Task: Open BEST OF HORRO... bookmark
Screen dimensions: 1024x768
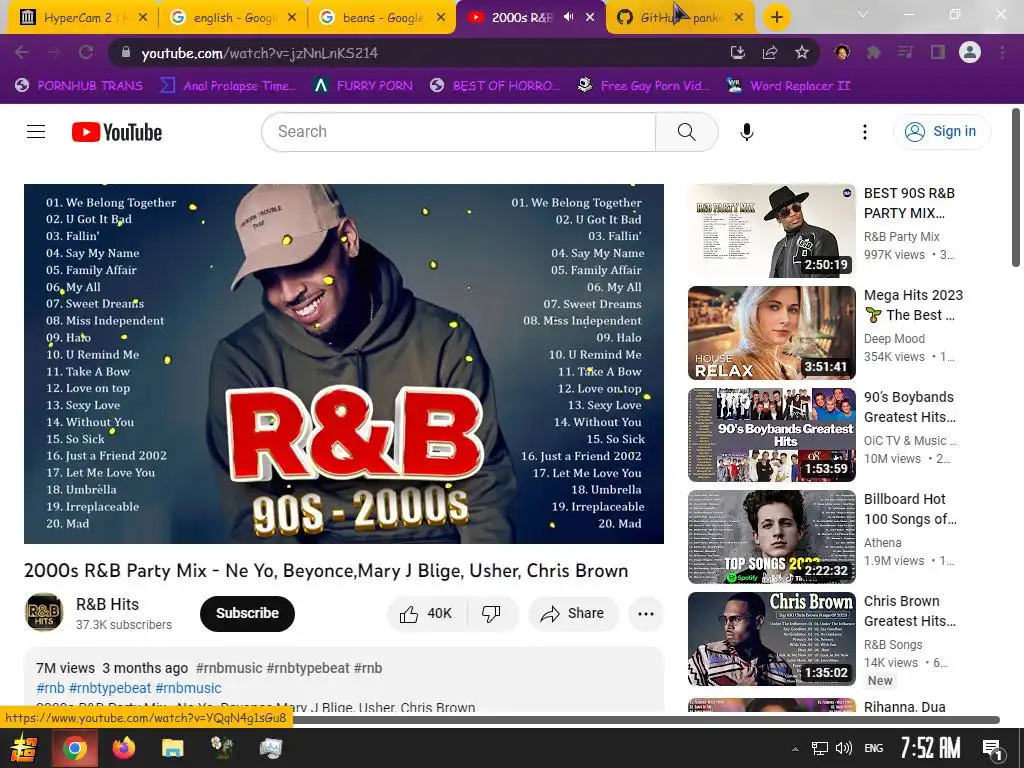Action: point(495,86)
